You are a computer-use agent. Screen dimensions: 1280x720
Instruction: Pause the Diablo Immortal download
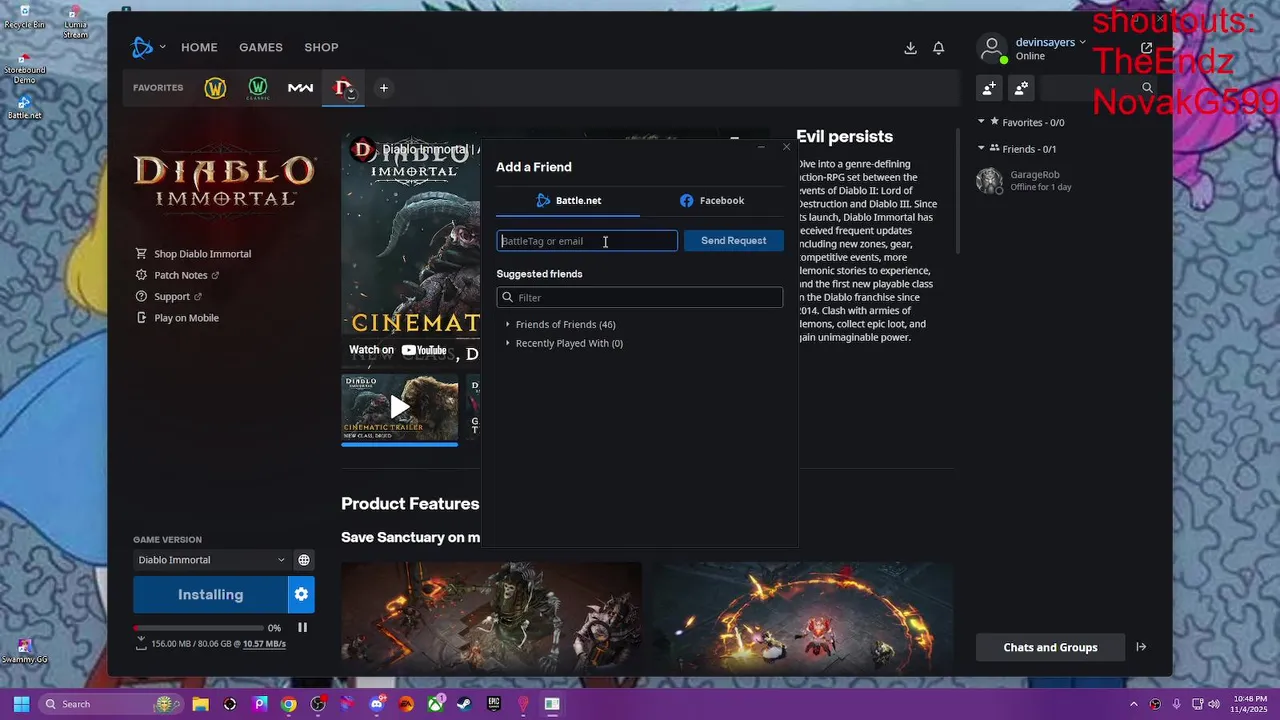coord(302,628)
